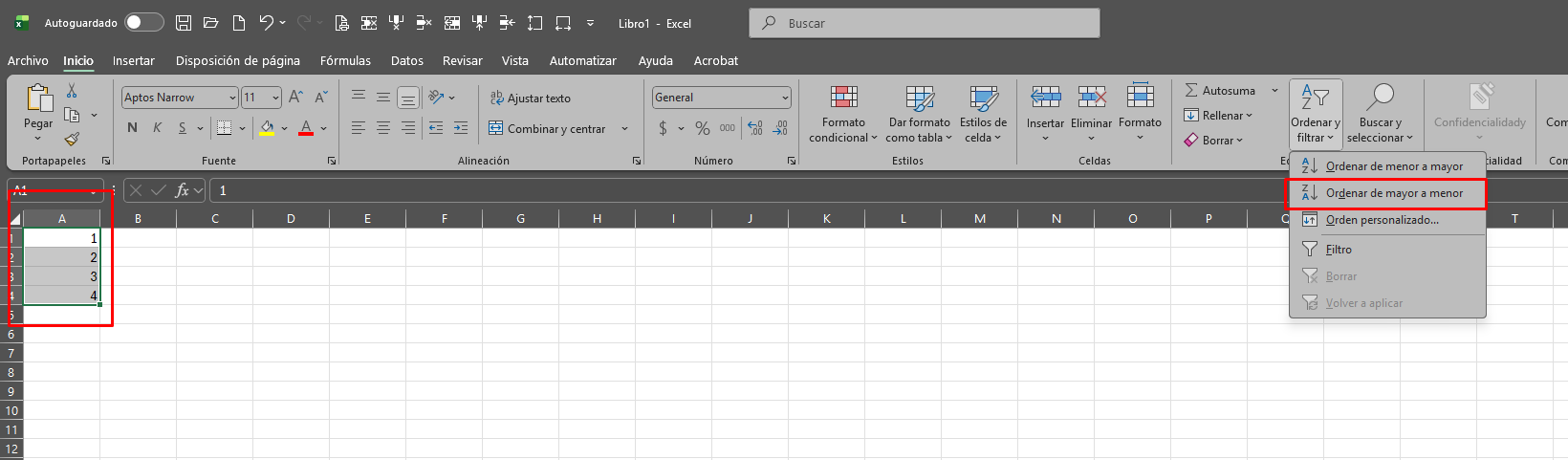Open the font size 11 dropdown
The image size is (1568, 460).
tap(275, 98)
